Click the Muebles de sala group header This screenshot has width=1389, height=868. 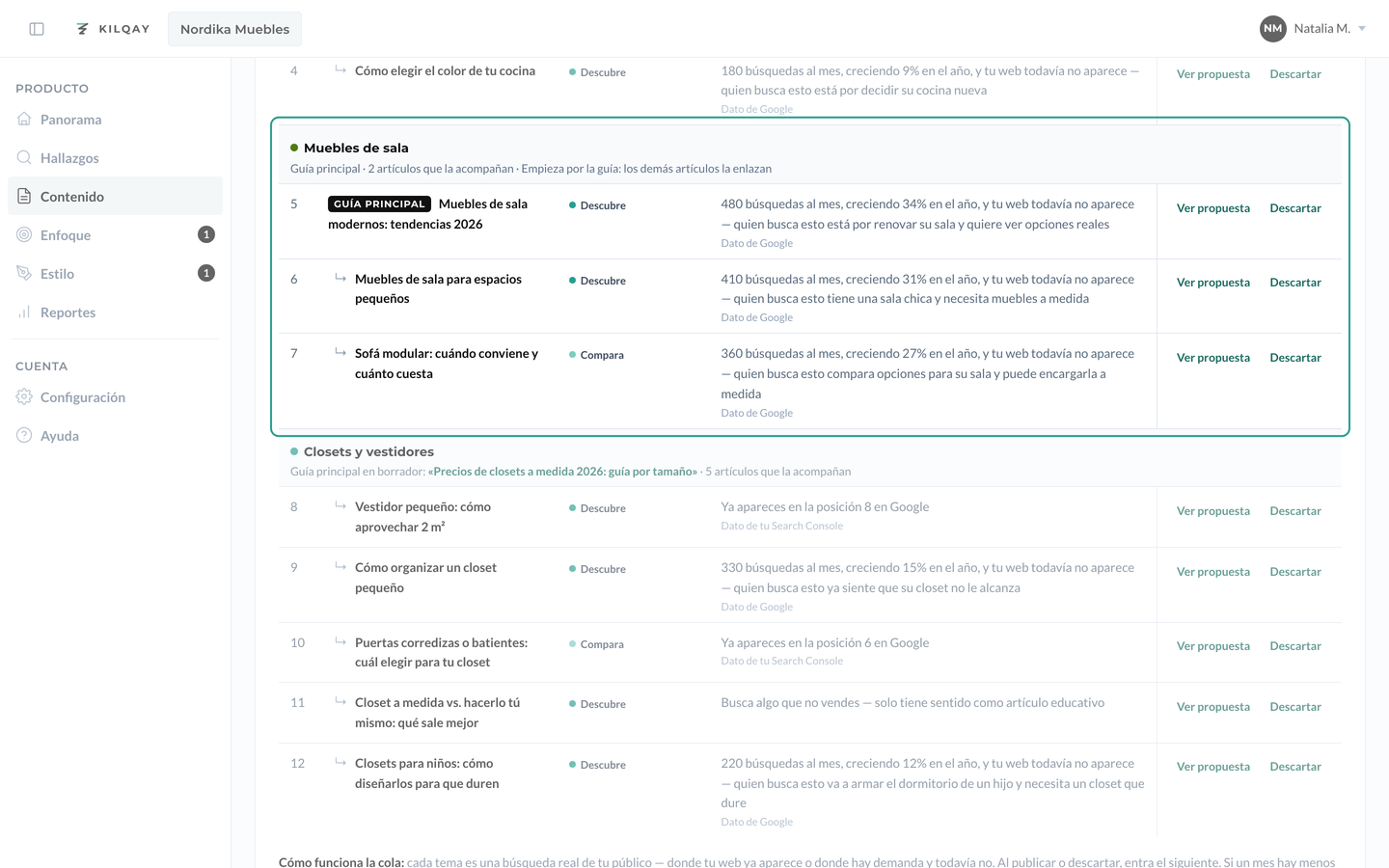point(356,148)
